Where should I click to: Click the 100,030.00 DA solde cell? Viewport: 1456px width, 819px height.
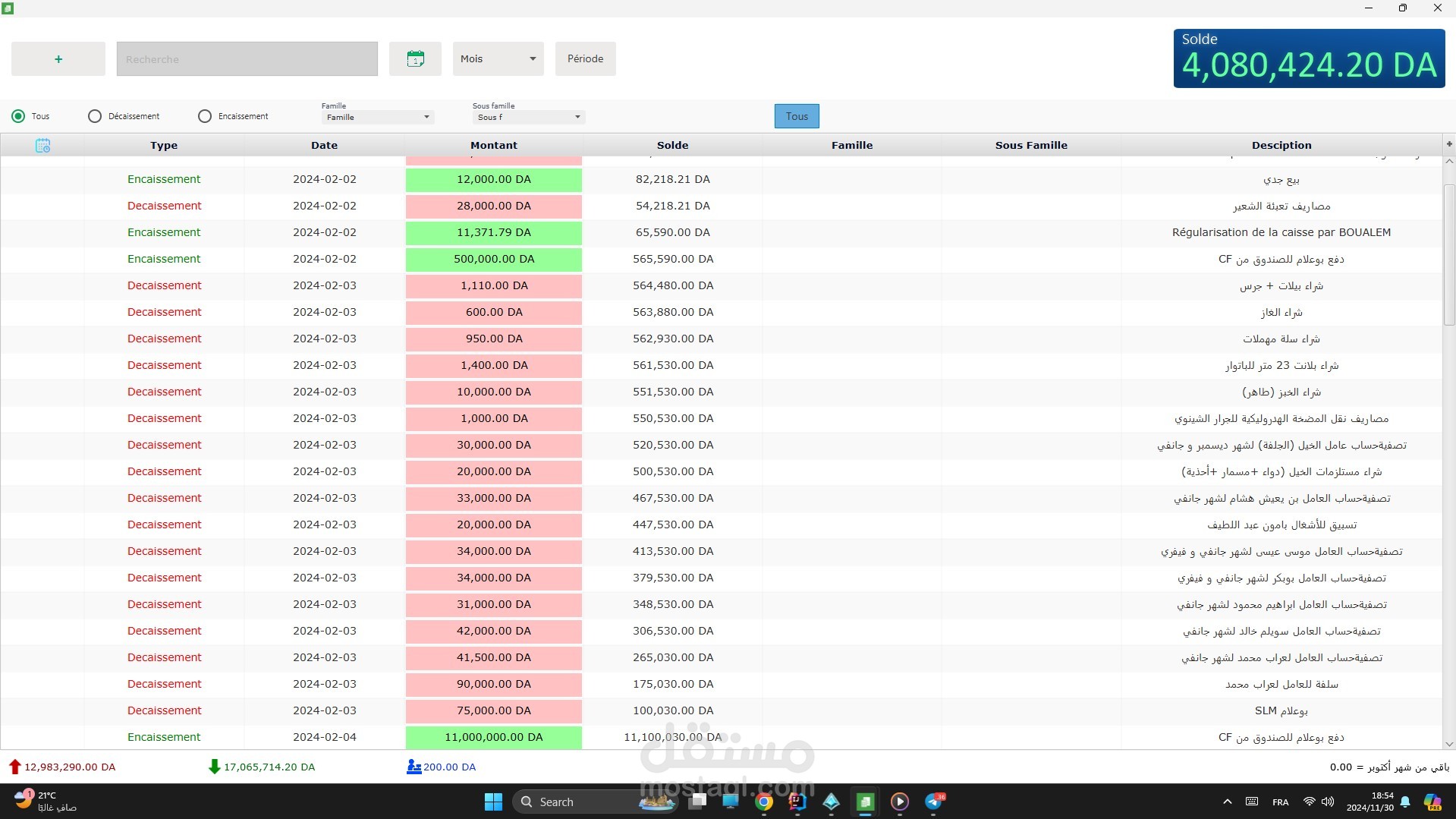pyautogui.click(x=673, y=711)
